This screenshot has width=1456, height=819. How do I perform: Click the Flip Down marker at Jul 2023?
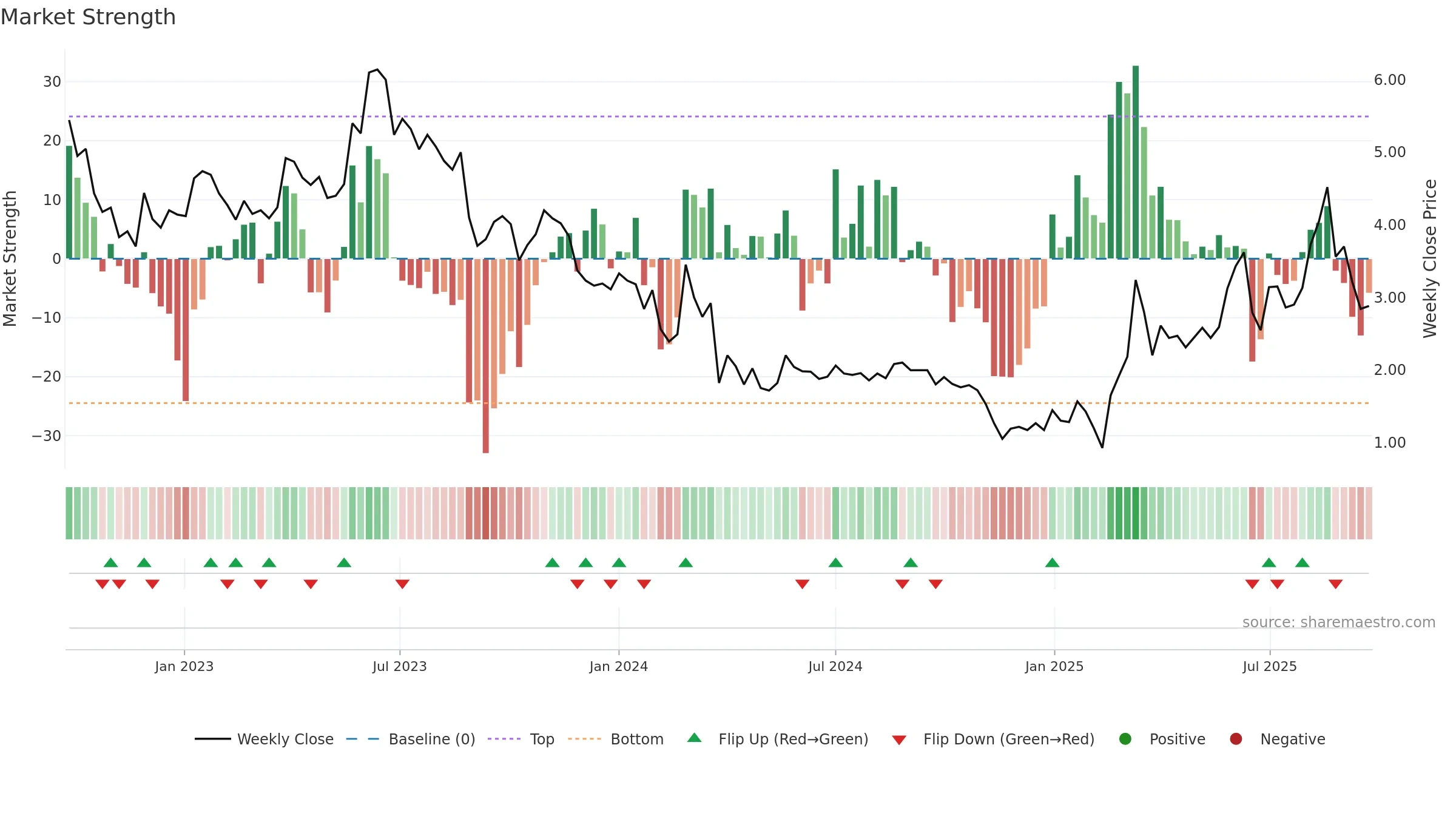pyautogui.click(x=402, y=584)
